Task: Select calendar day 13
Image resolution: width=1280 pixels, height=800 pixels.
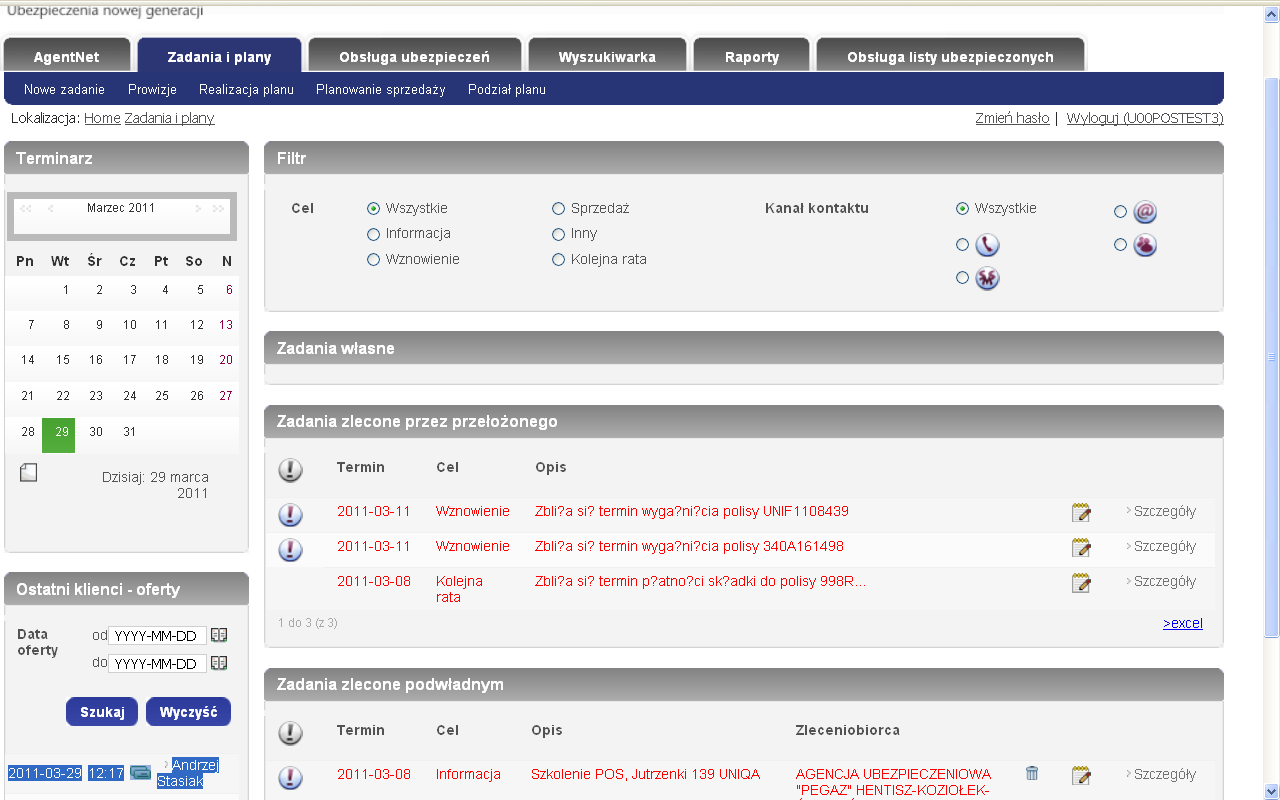Action: [x=226, y=325]
